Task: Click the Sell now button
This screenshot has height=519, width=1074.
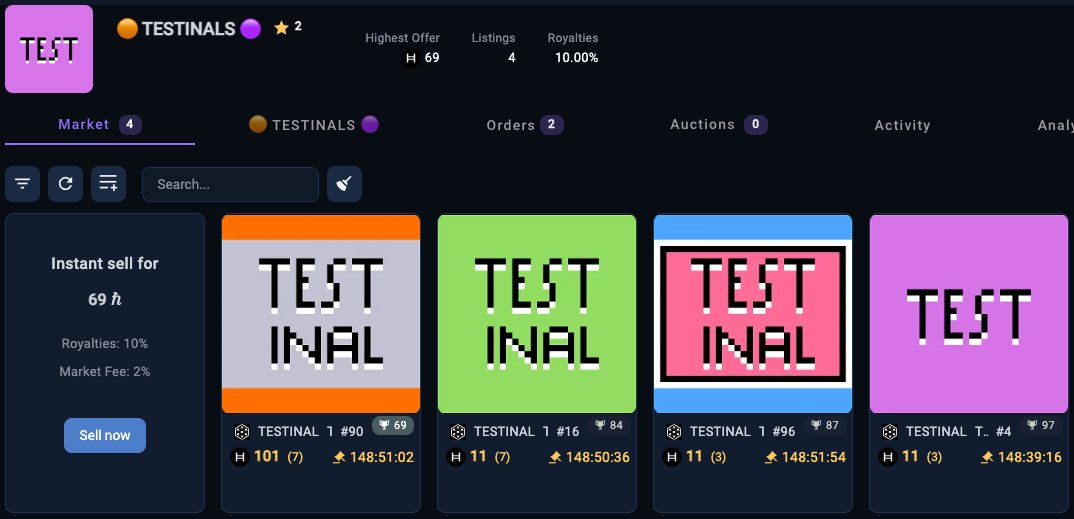Action: [105, 435]
